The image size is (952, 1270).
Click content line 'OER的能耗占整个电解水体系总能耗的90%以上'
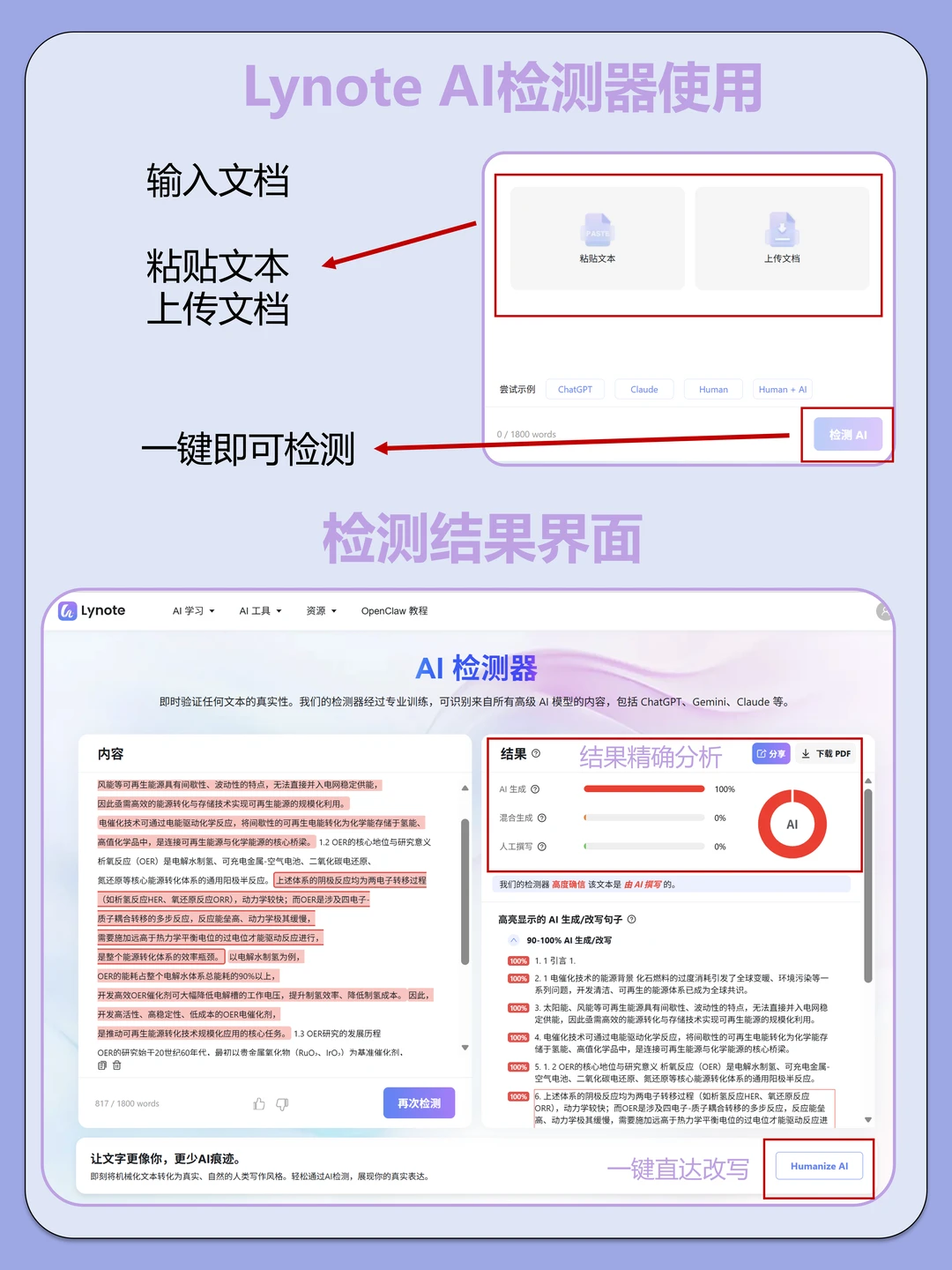[x=188, y=975]
